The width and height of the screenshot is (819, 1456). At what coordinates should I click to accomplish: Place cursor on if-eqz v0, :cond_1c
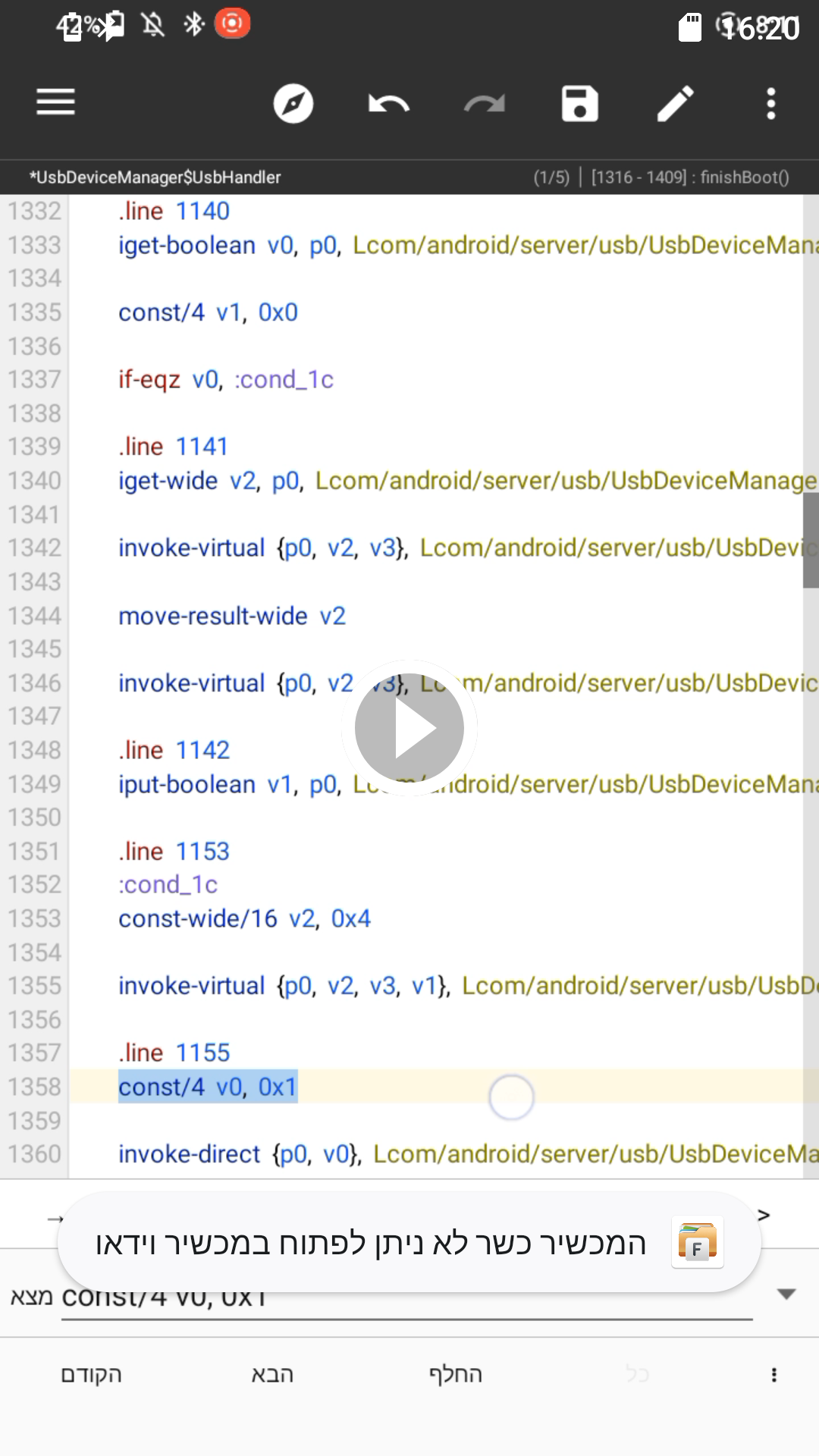point(226,379)
